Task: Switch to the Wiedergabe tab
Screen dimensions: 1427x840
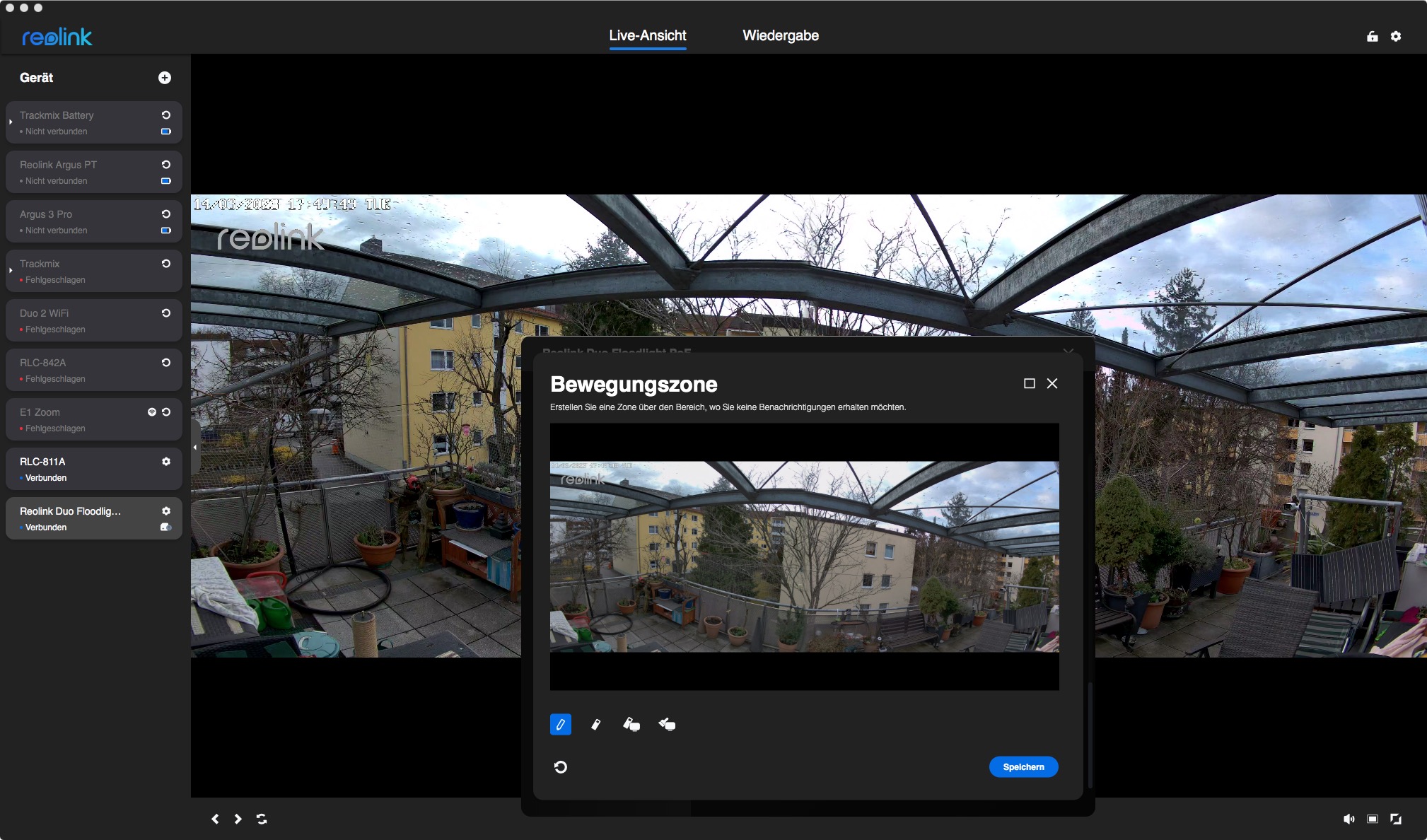Action: tap(780, 35)
